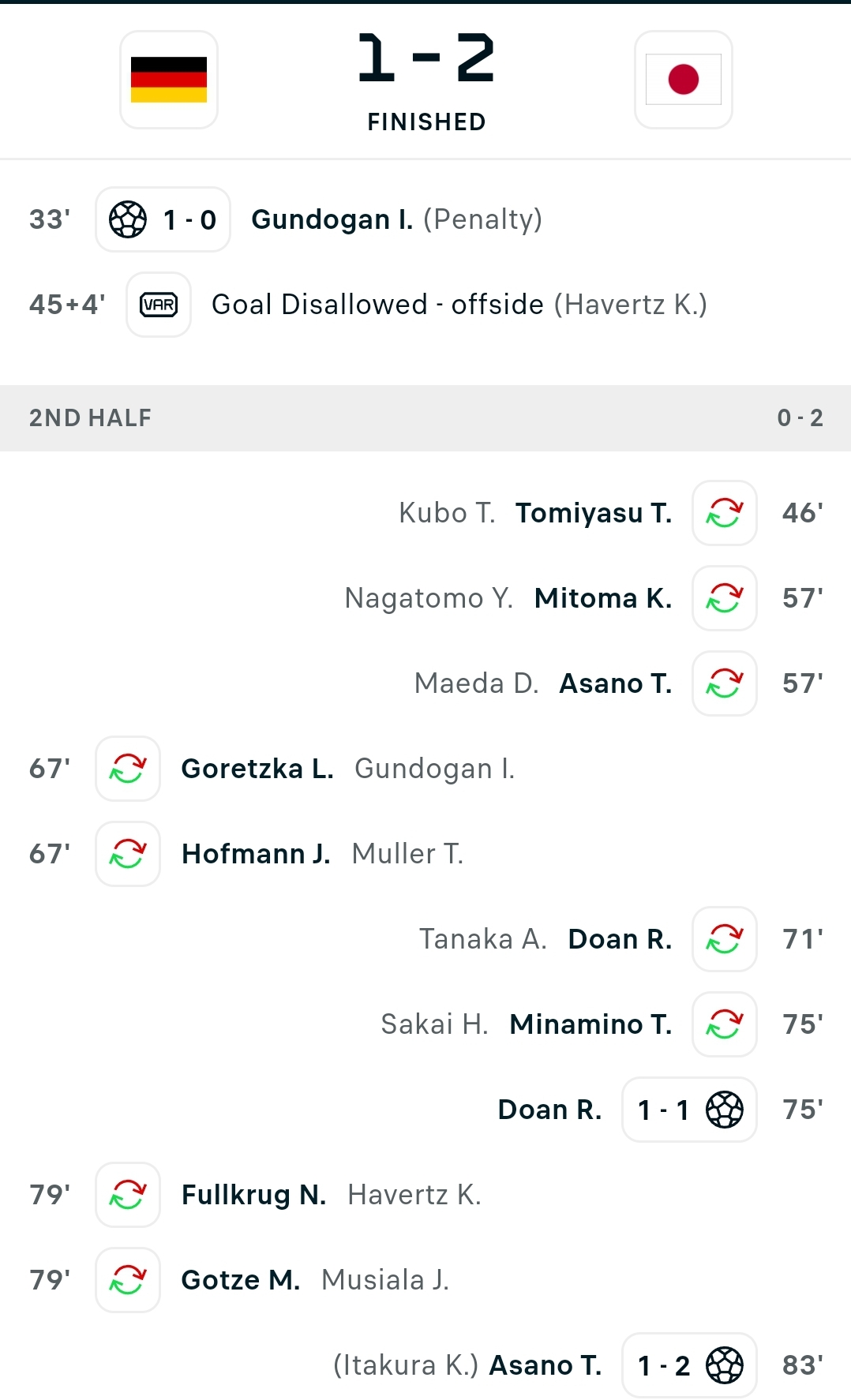The image size is (851, 1400).
Task: Select Gotze M. substitute name
Action: tap(241, 1280)
